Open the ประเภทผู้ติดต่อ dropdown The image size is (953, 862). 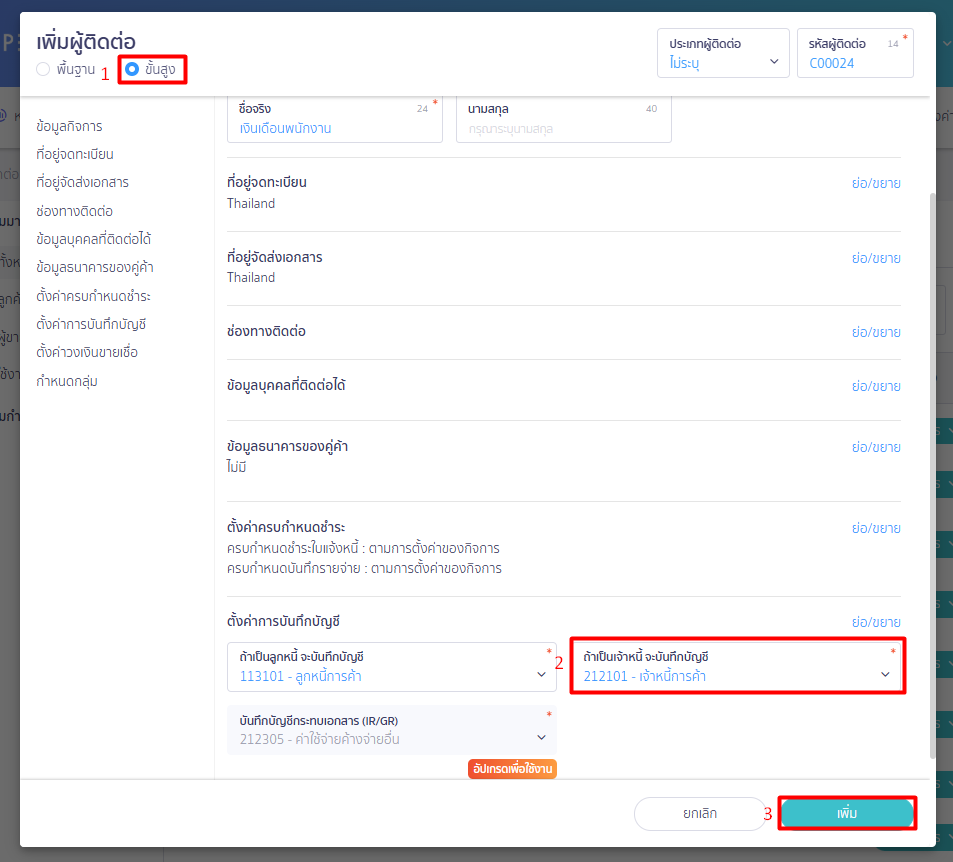click(721, 53)
